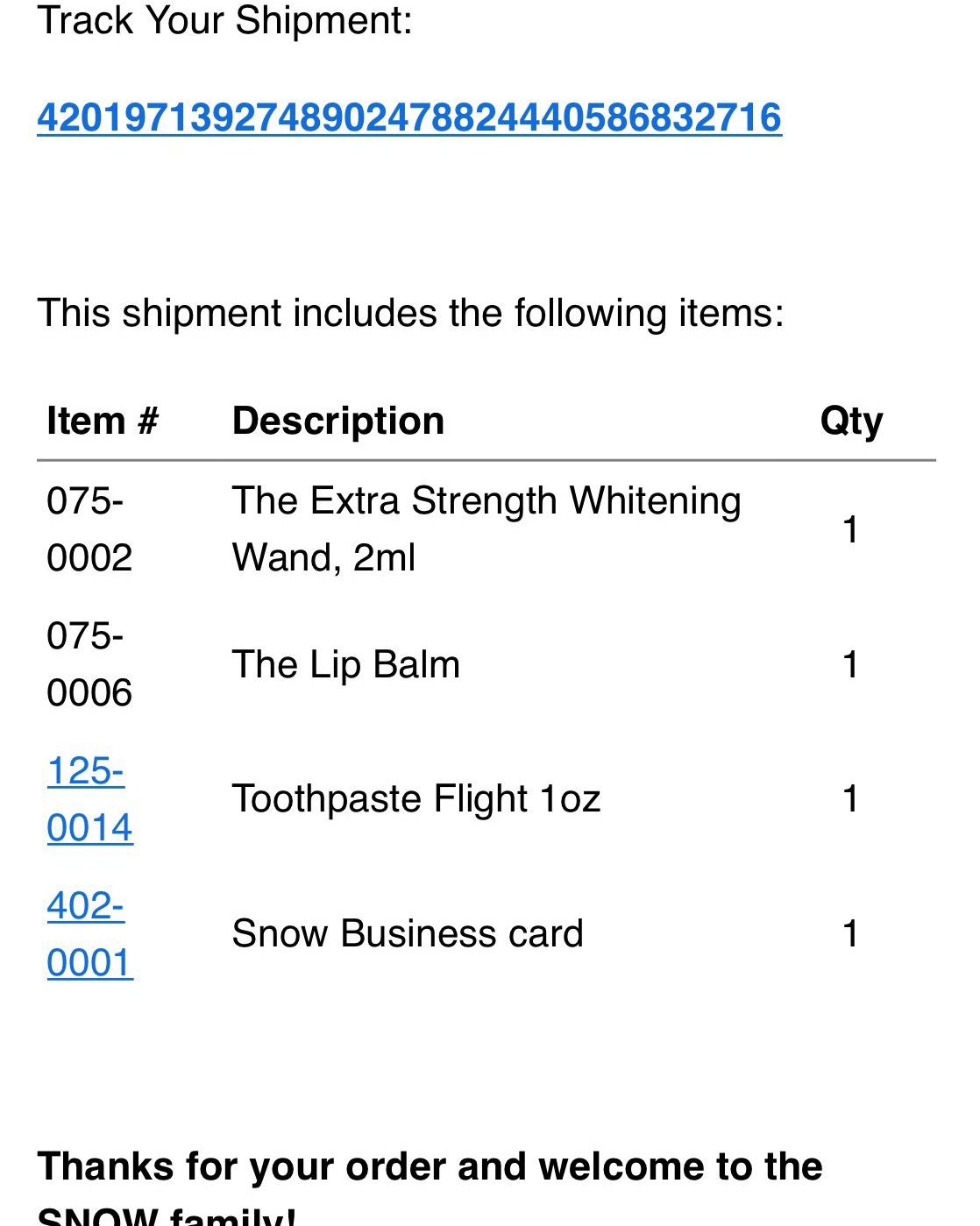Open the shipment tracking number link

[408, 117]
